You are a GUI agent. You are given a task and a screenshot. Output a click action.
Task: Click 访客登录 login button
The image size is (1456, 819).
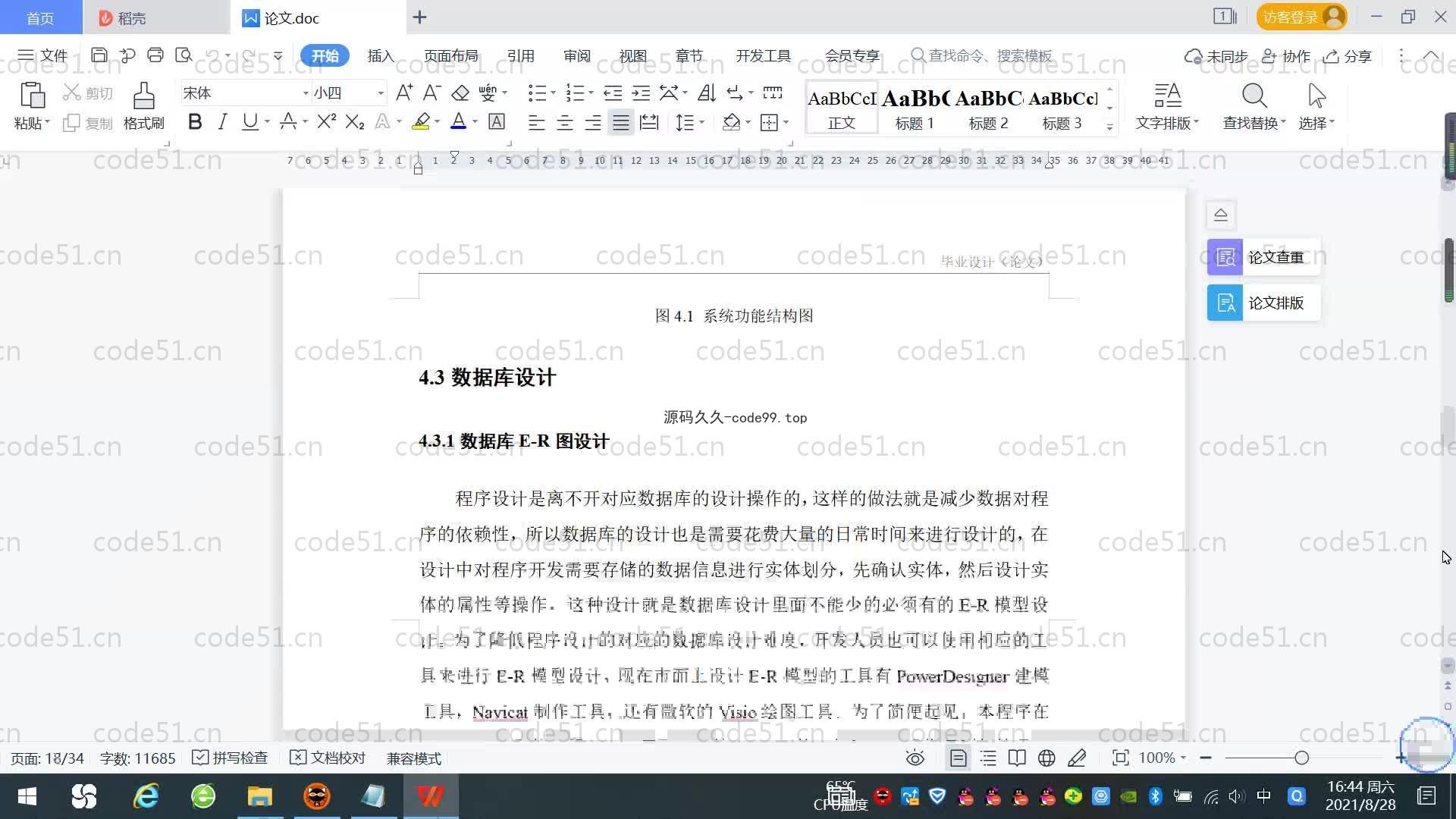pyautogui.click(x=1301, y=17)
